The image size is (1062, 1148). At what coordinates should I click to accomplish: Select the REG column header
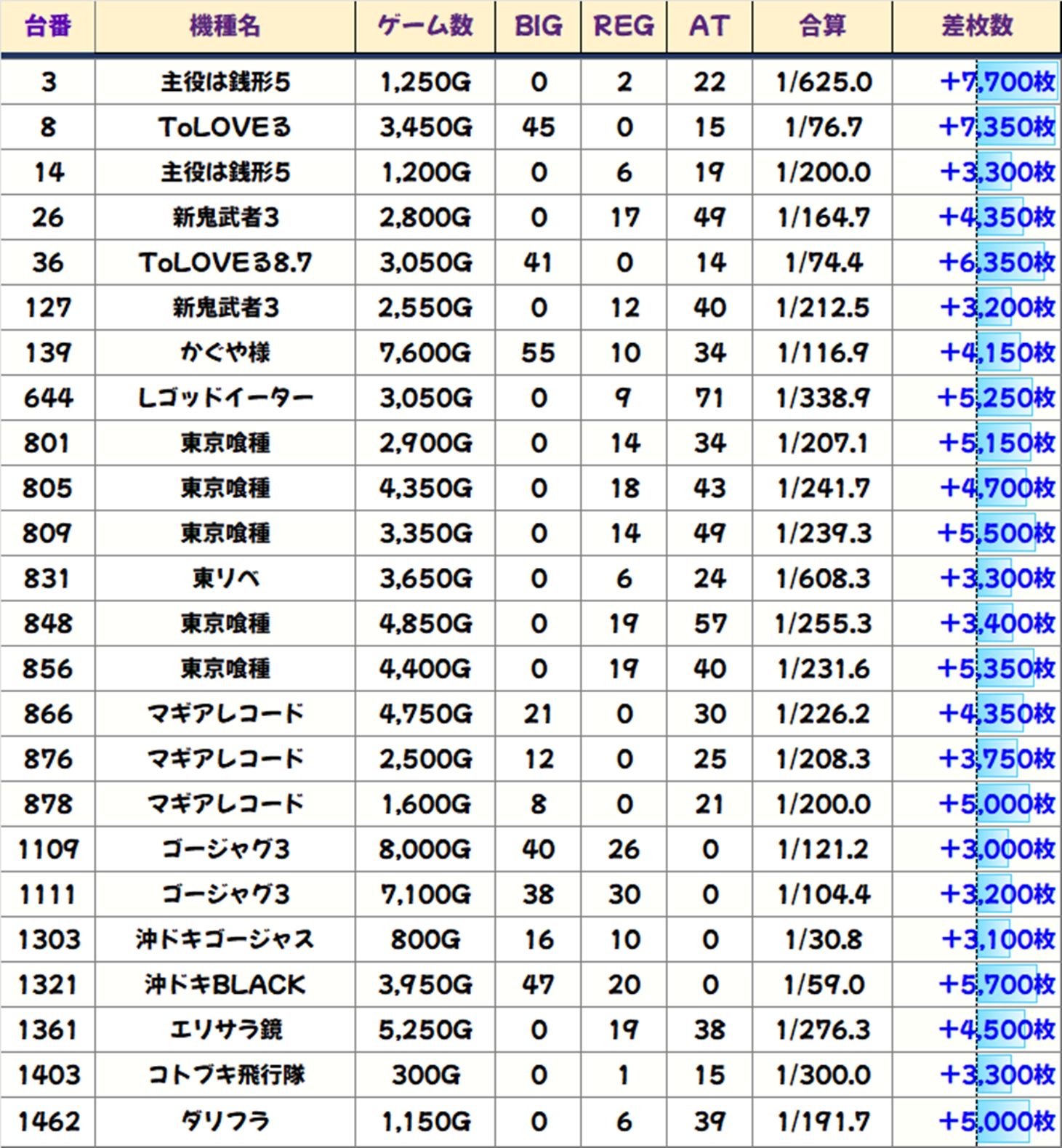pos(624,26)
